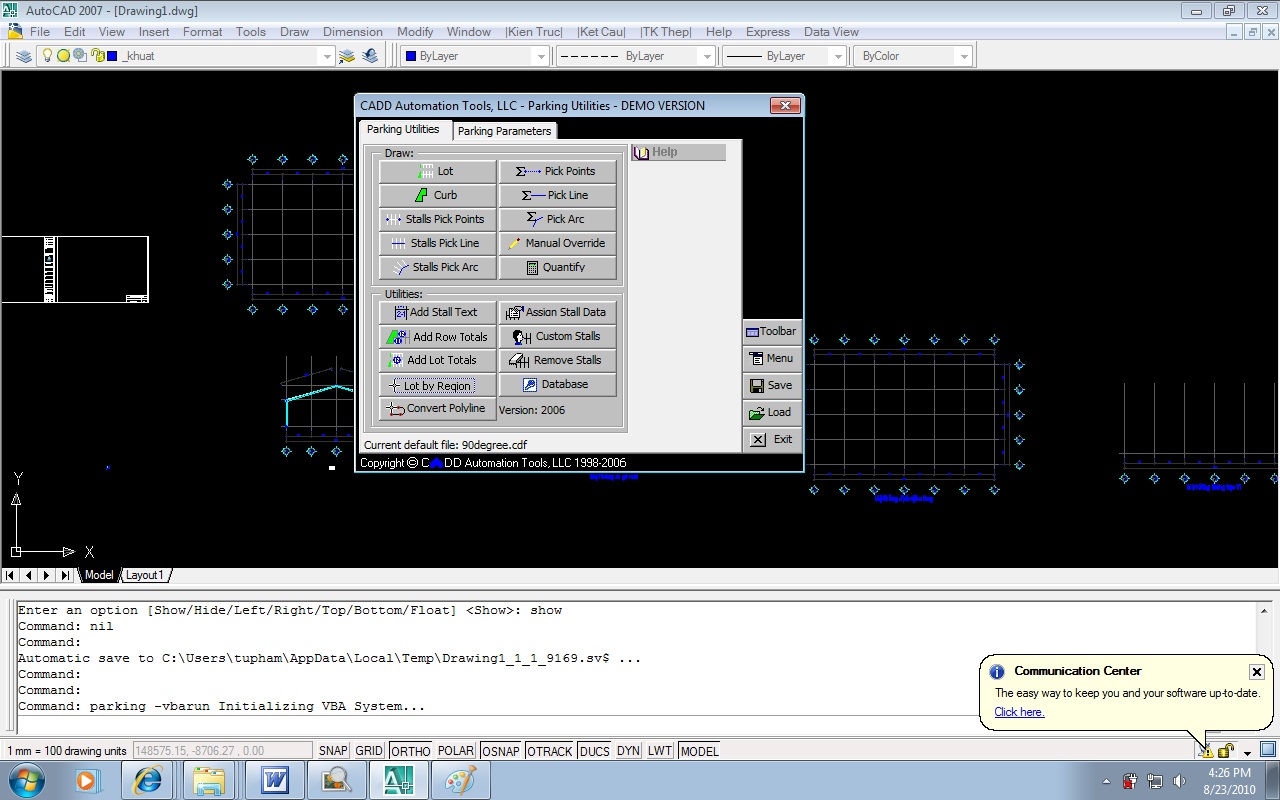Toggle GRID display in status bar
This screenshot has height=800, width=1280.
pos(369,751)
